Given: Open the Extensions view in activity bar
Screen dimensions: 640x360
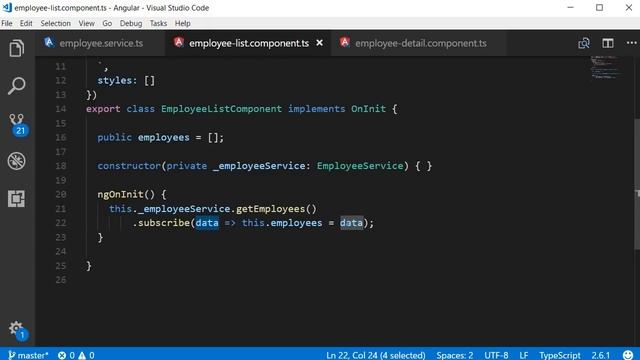Looking at the screenshot, I should click(16, 199).
